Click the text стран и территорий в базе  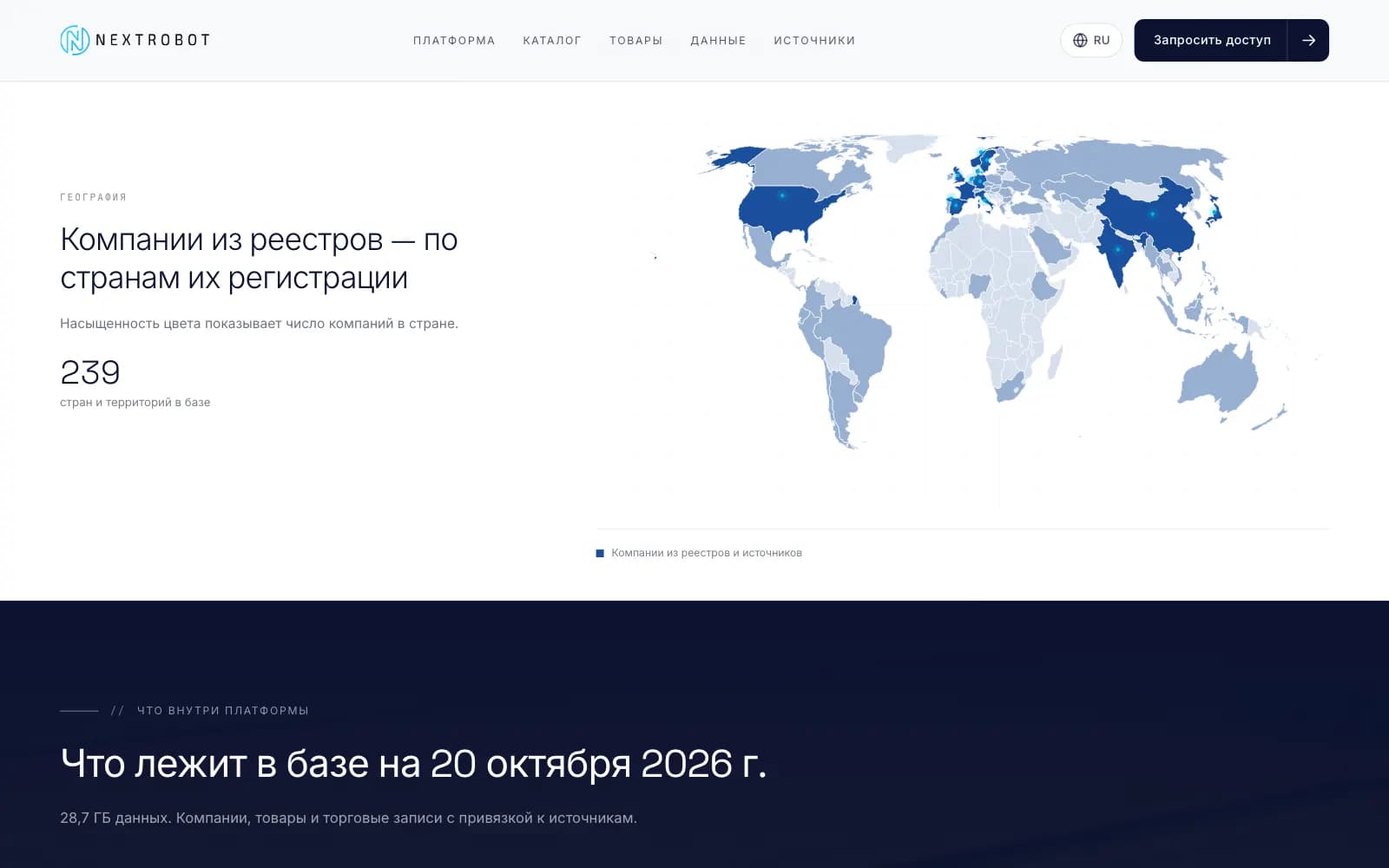(135, 402)
